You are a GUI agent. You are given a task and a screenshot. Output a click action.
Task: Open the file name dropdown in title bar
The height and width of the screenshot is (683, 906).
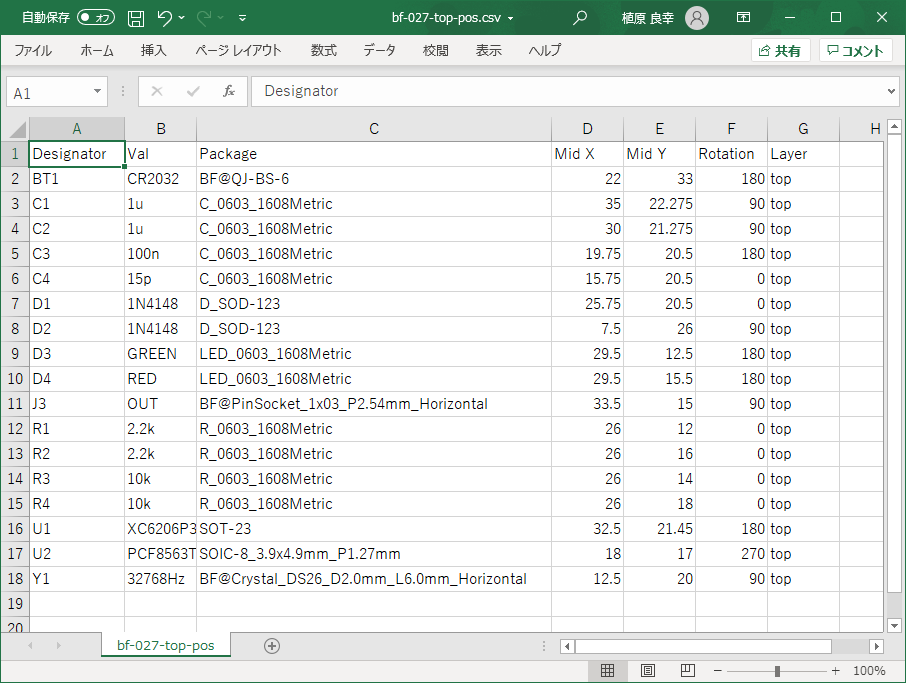510,18
